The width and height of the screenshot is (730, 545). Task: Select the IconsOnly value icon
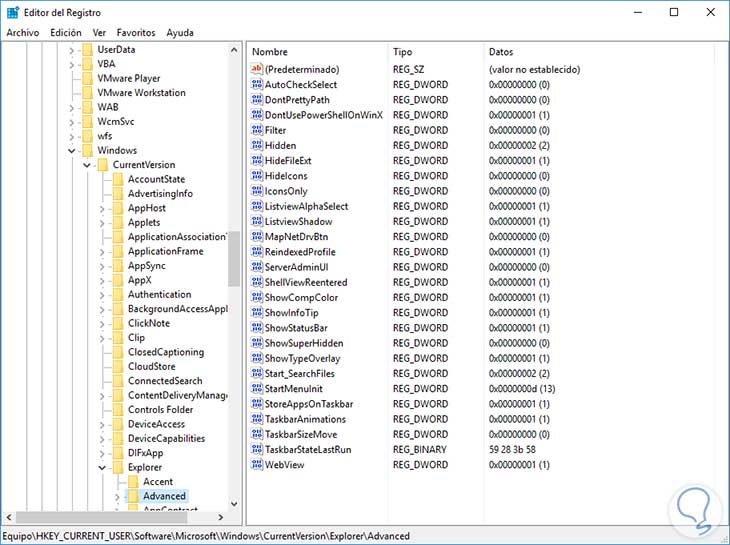point(257,191)
